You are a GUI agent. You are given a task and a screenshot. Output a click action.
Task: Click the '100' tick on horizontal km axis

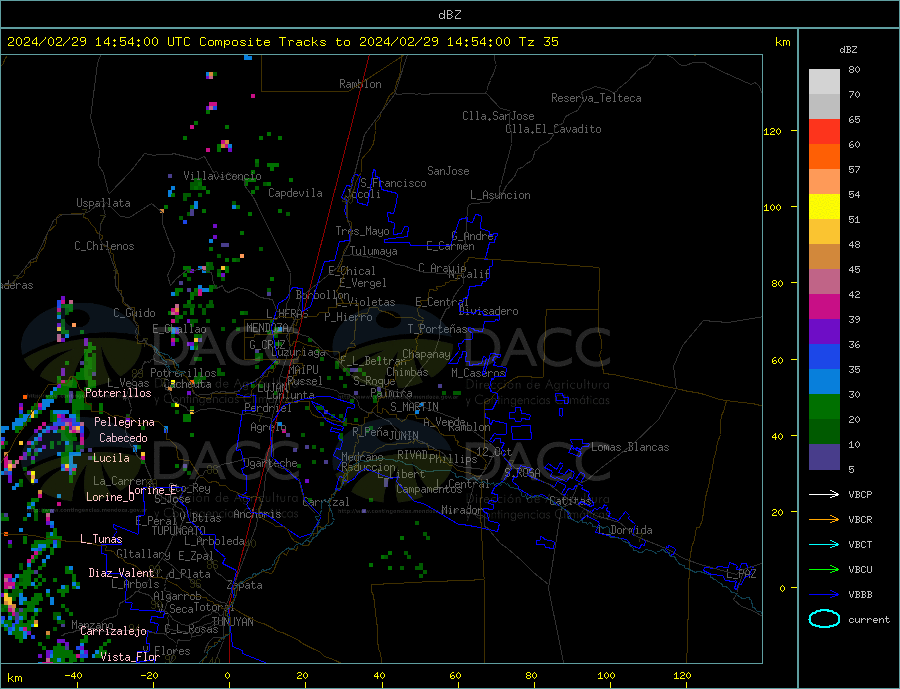607,675
